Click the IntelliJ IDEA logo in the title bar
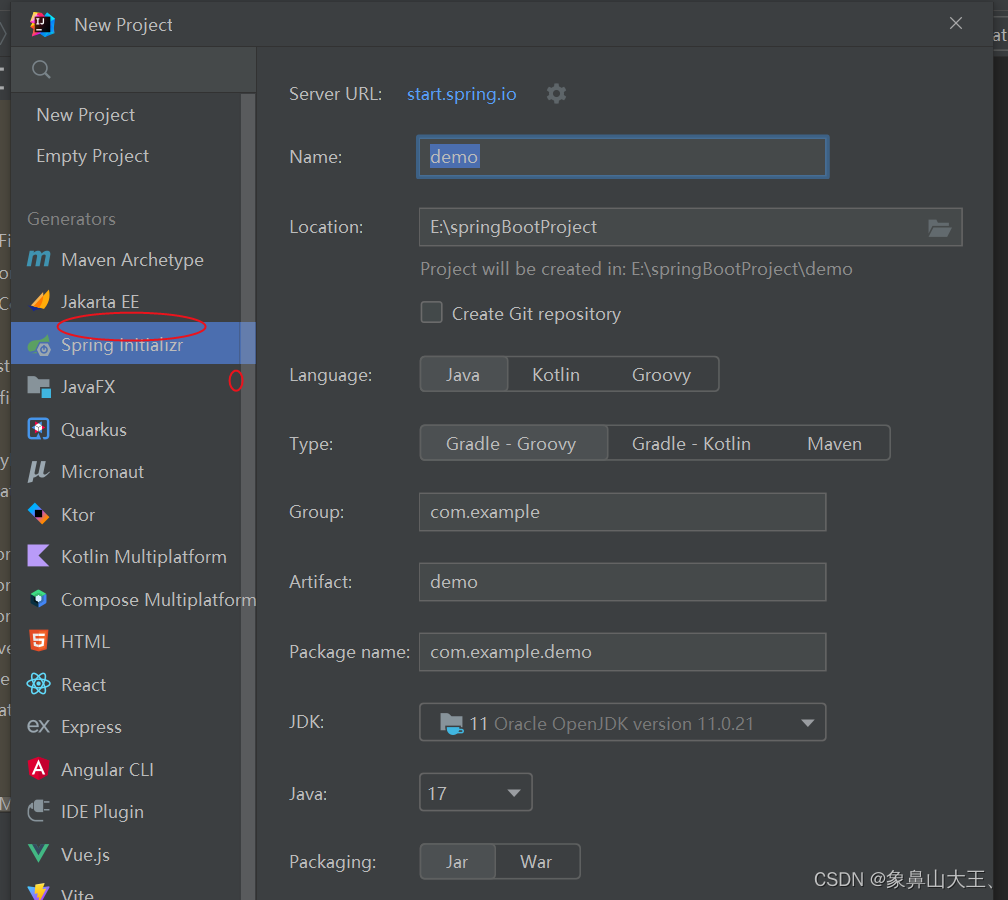1008x900 pixels. point(42,24)
